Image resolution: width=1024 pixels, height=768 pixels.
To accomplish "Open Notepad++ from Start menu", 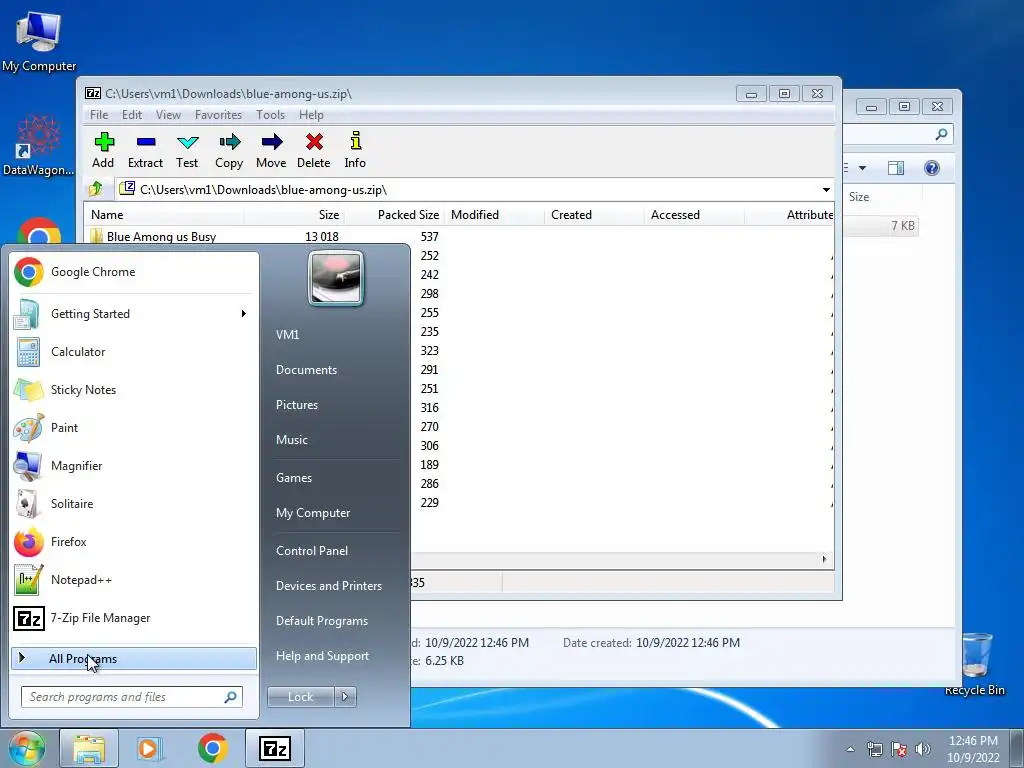I will tap(133, 579).
